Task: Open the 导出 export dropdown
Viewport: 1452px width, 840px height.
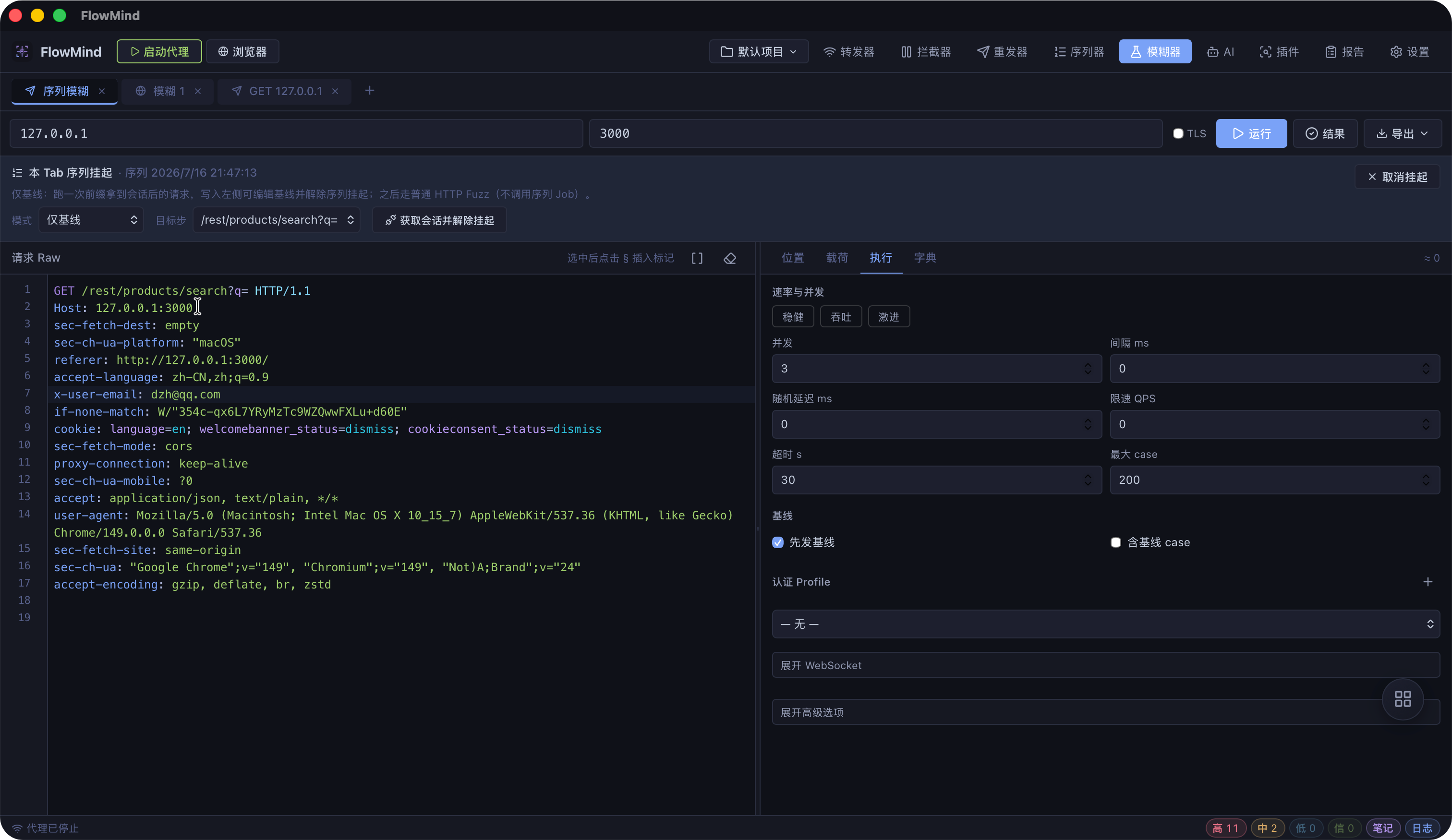Action: pyautogui.click(x=1403, y=133)
